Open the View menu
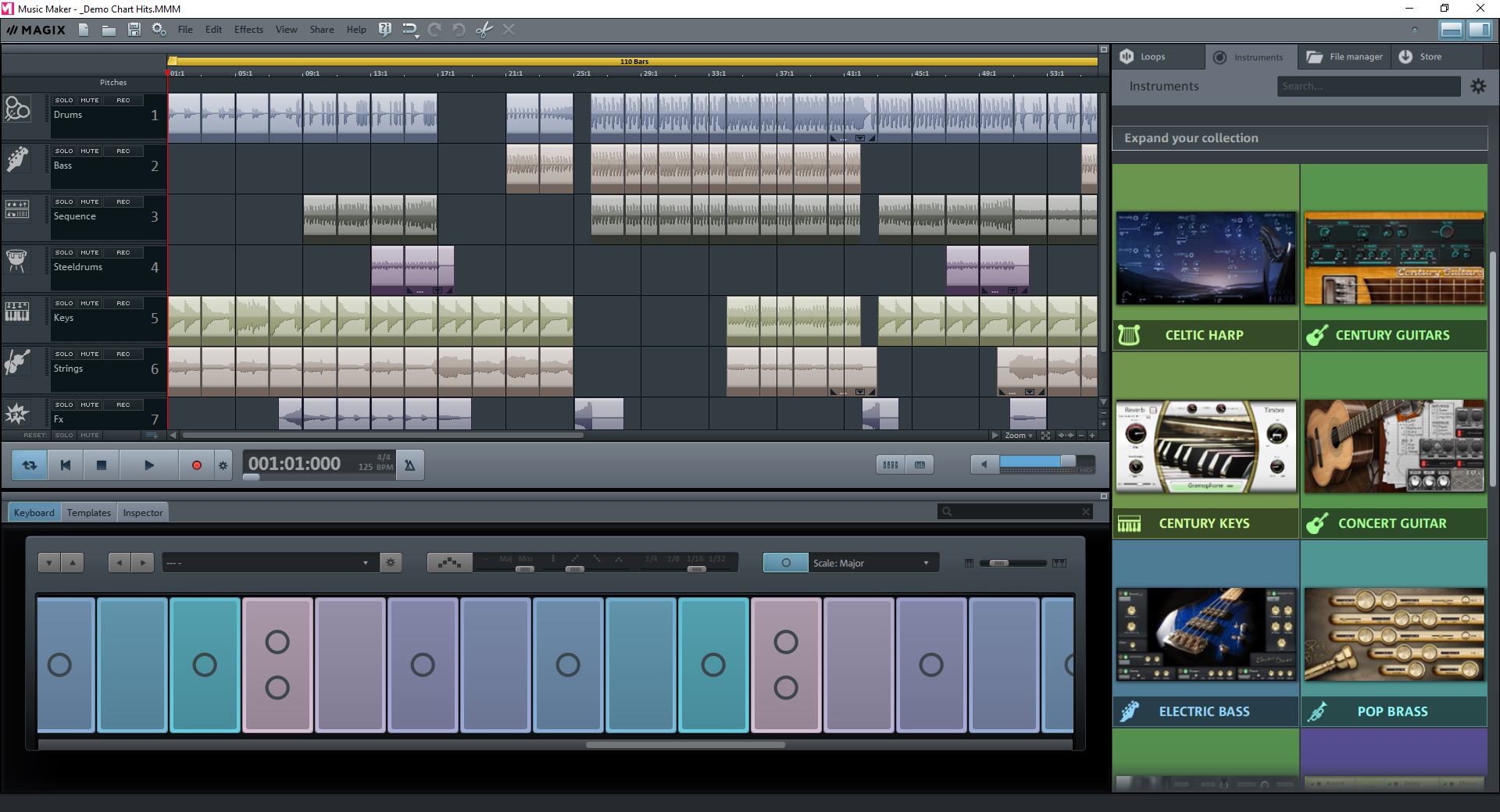 coord(286,30)
